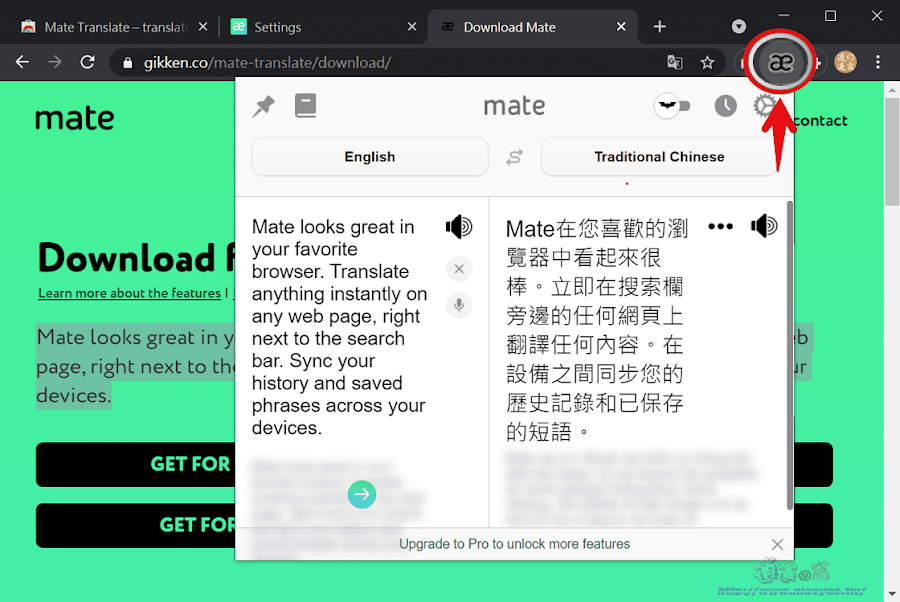Open Mate settings gear icon

765,106
